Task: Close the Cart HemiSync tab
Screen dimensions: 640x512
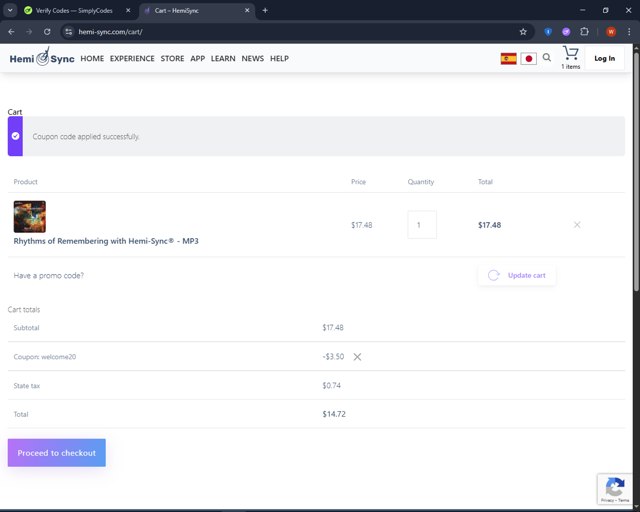Action: [247, 10]
